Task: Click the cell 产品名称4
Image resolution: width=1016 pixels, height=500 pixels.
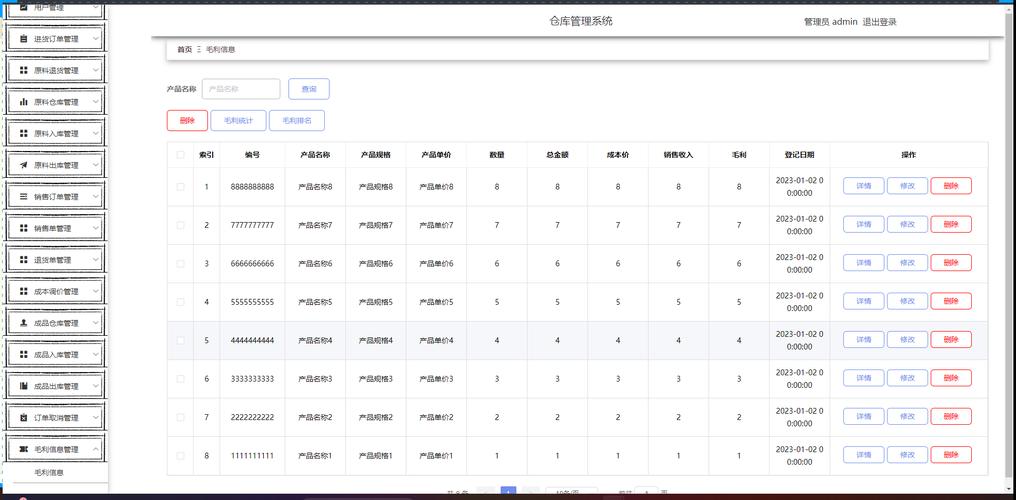Action: click(x=315, y=340)
